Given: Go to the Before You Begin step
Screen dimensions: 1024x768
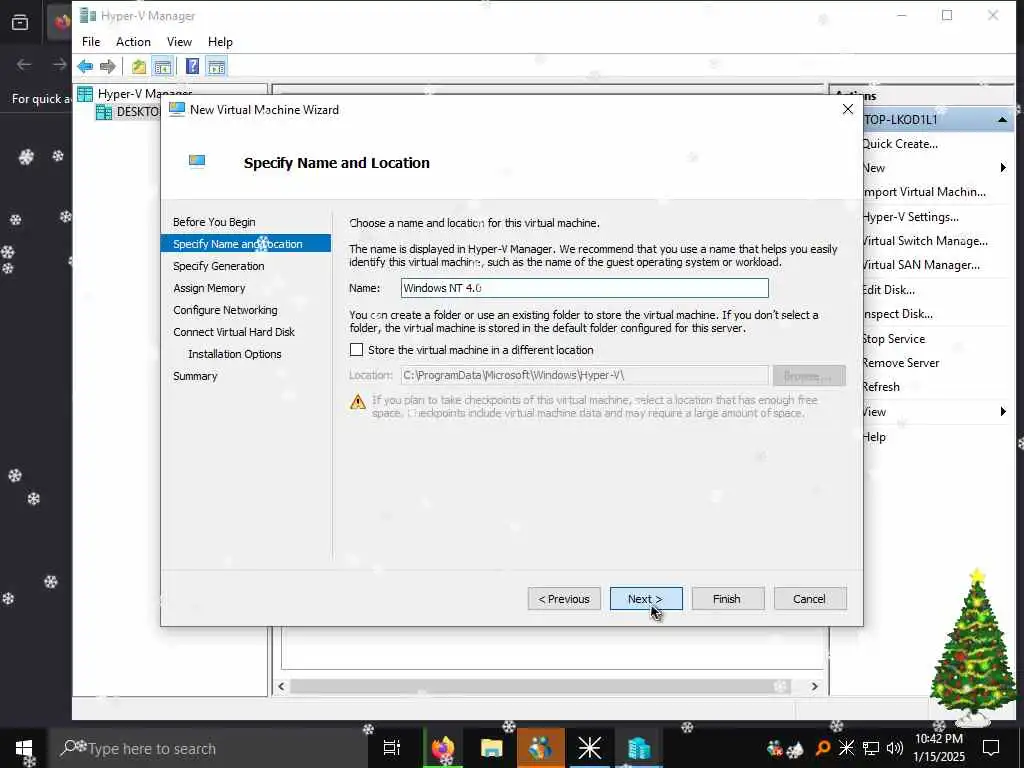Looking at the screenshot, I should 214,222.
